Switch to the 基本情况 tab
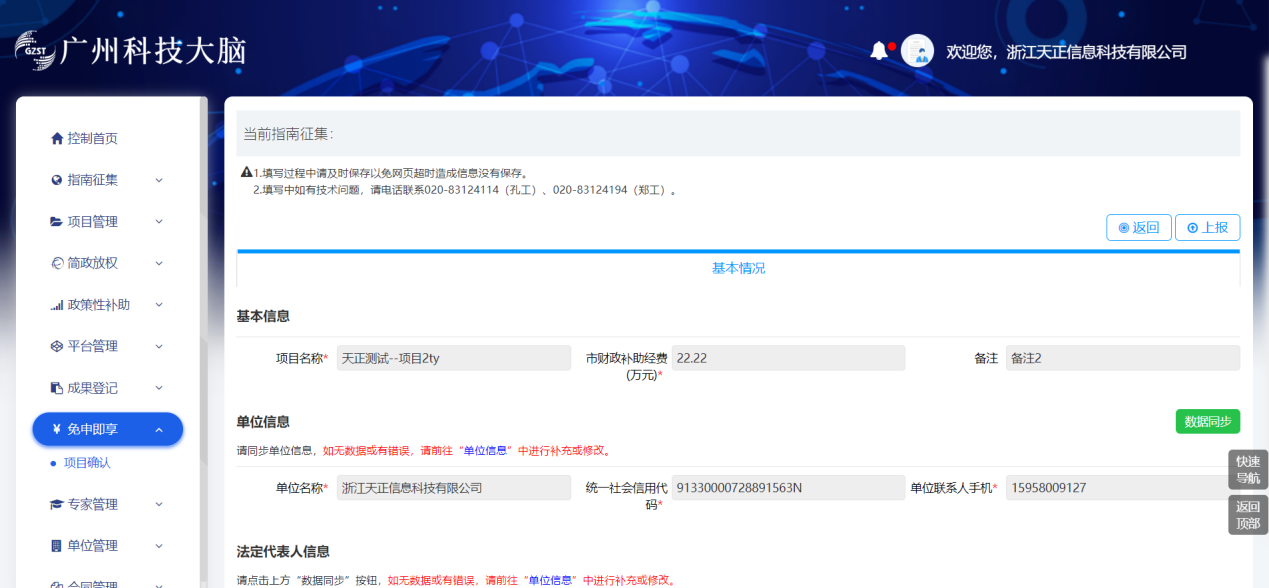 point(738,268)
